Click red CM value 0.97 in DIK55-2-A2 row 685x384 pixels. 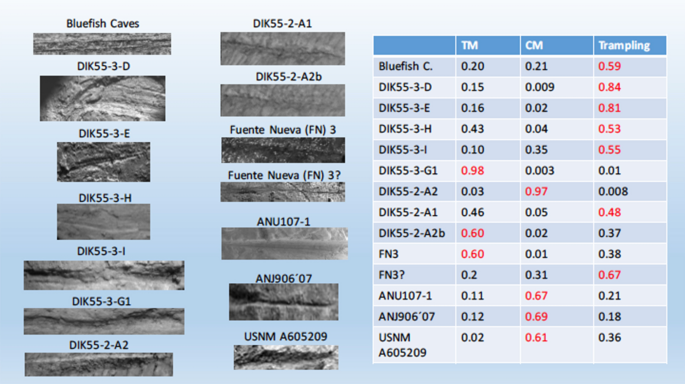click(x=536, y=191)
